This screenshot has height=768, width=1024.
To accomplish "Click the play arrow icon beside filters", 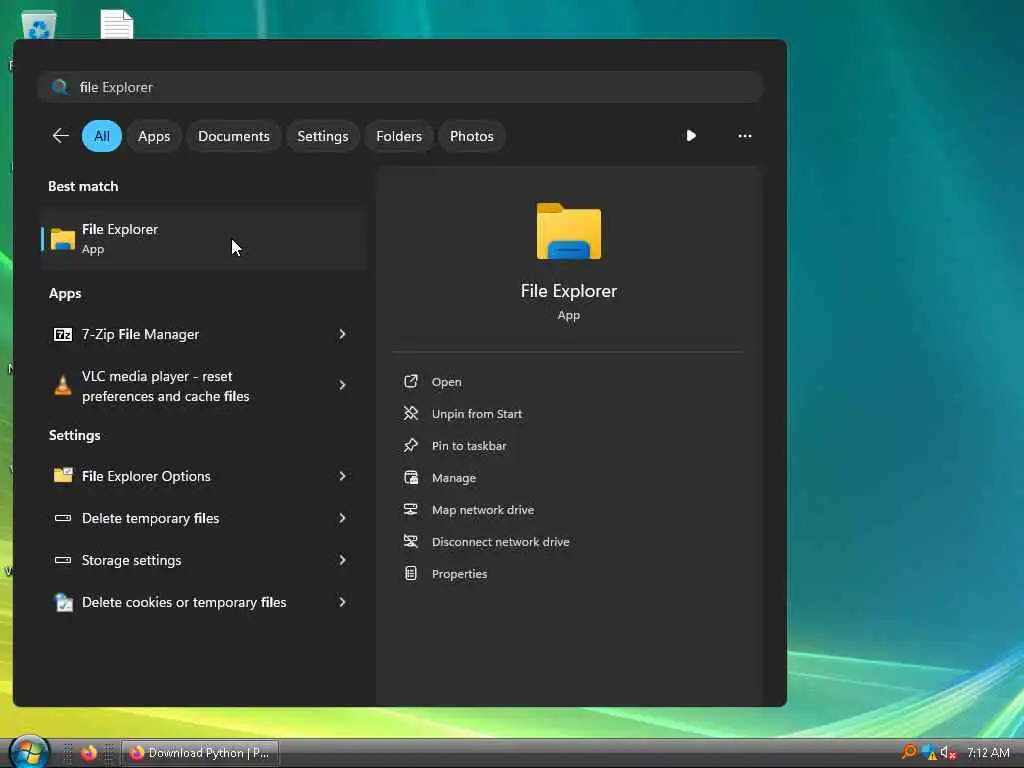I will pos(691,136).
